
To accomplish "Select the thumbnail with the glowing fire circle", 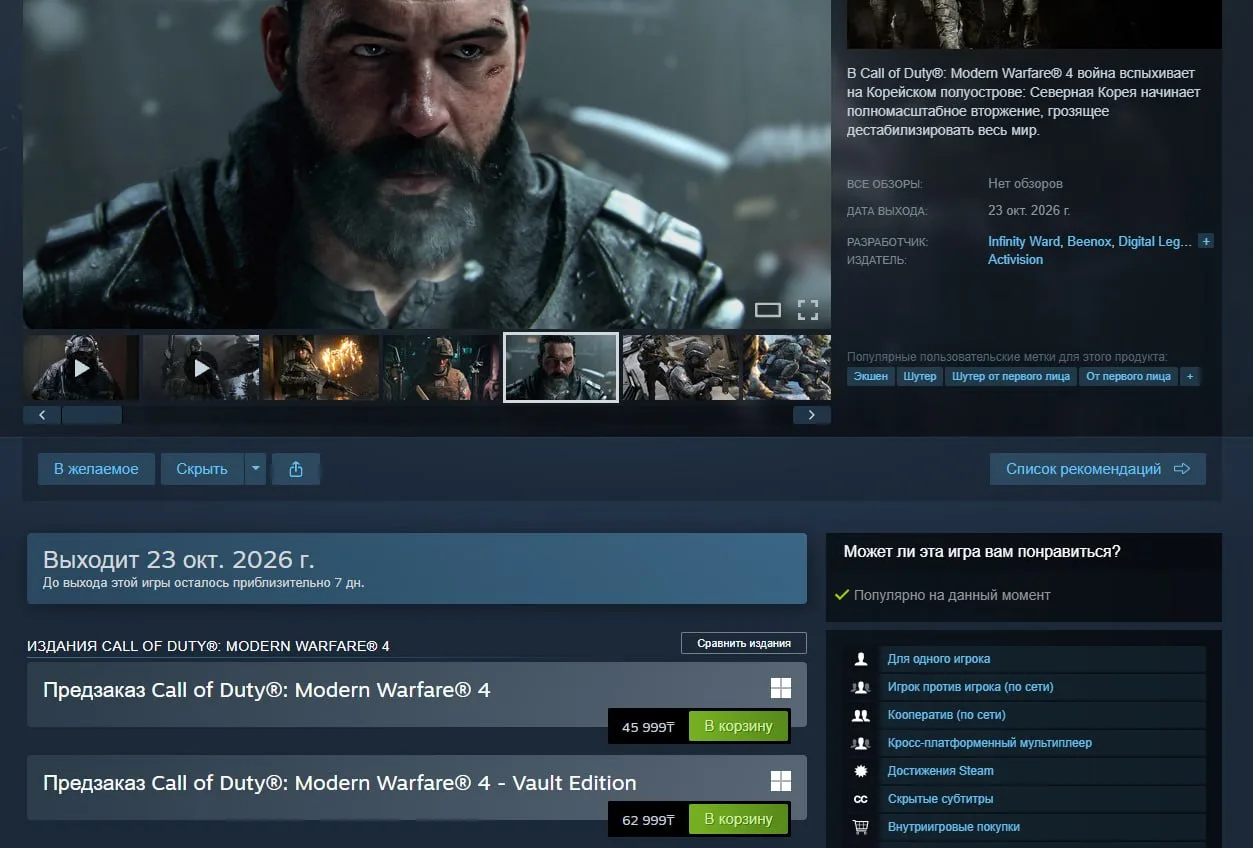I will click(321, 368).
